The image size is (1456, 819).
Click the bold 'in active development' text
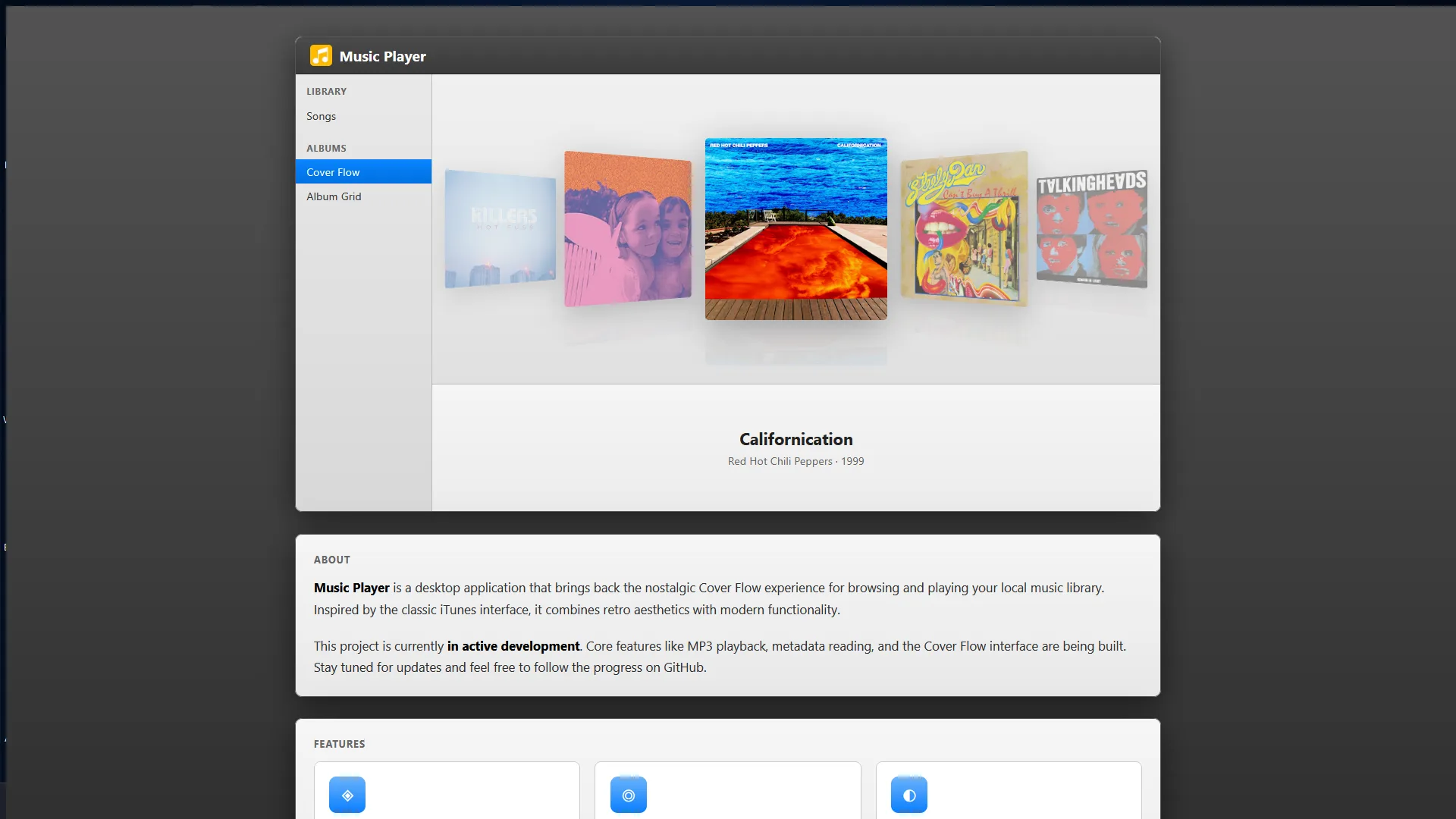(x=513, y=646)
